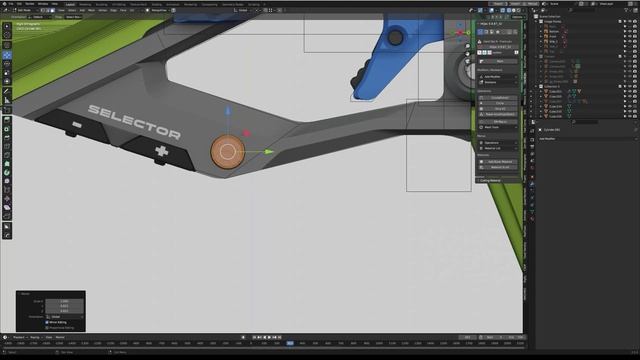Viewport: 640px width, 360px height.
Task: Select the Measure ruler tool
Action: click(7, 100)
